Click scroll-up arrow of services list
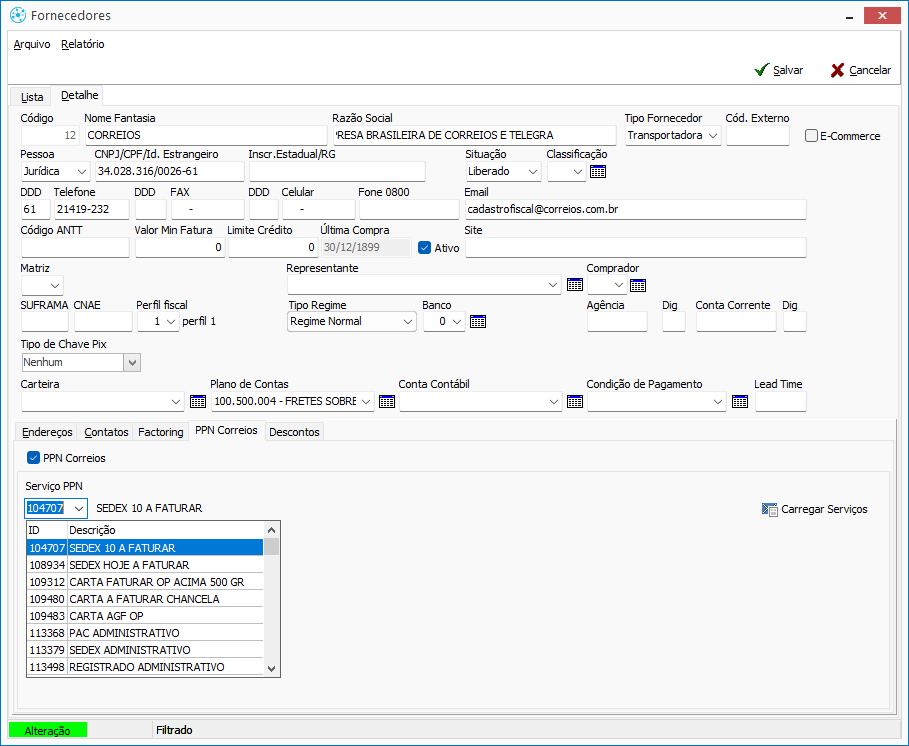 [271, 530]
